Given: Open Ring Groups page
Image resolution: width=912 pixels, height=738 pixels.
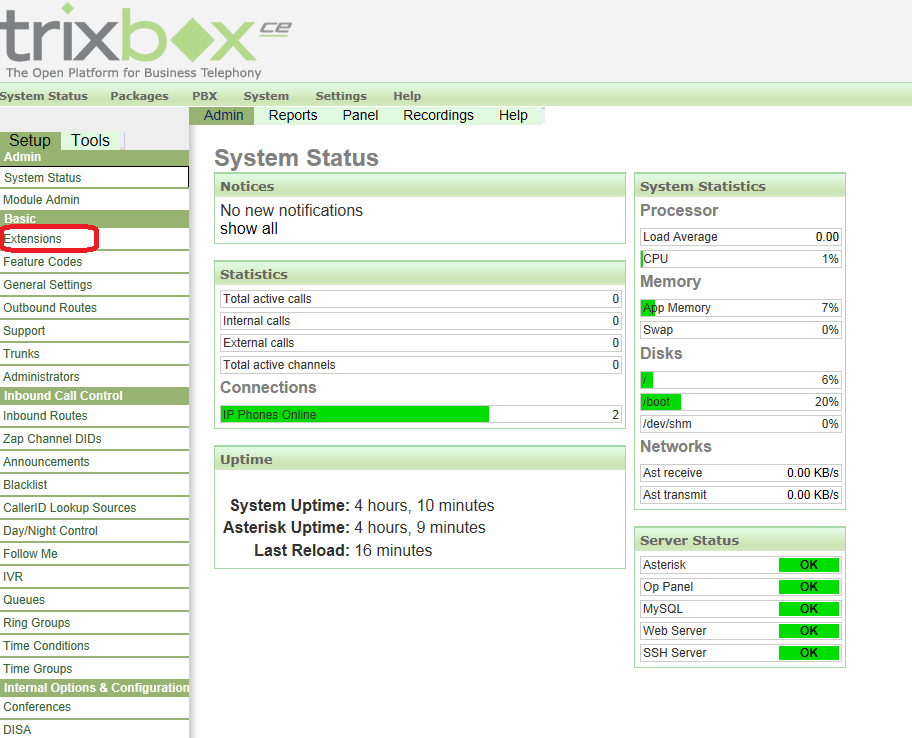Looking at the screenshot, I should 37,623.
